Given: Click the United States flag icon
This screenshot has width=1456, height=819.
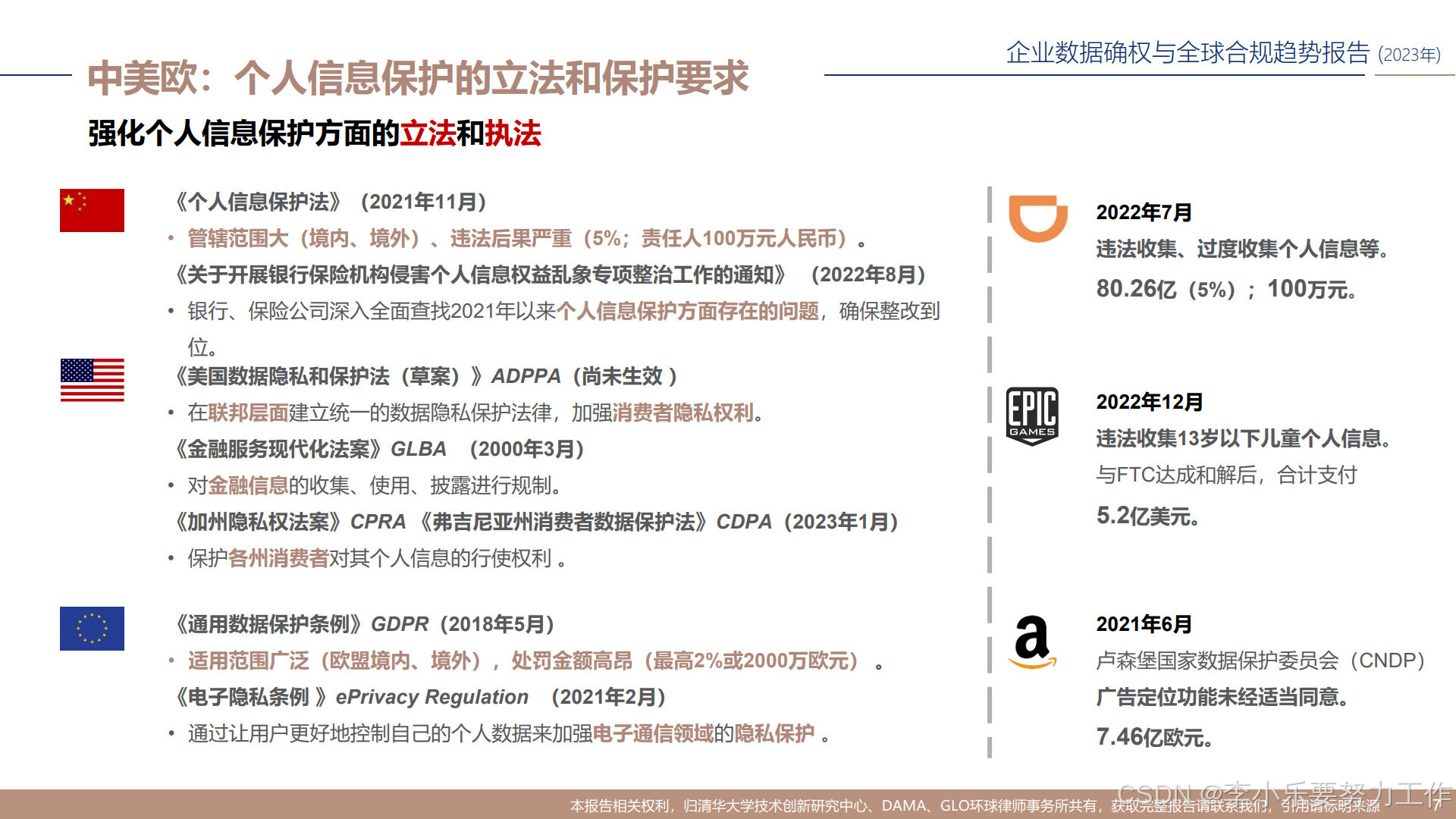Looking at the screenshot, I should 92,380.
